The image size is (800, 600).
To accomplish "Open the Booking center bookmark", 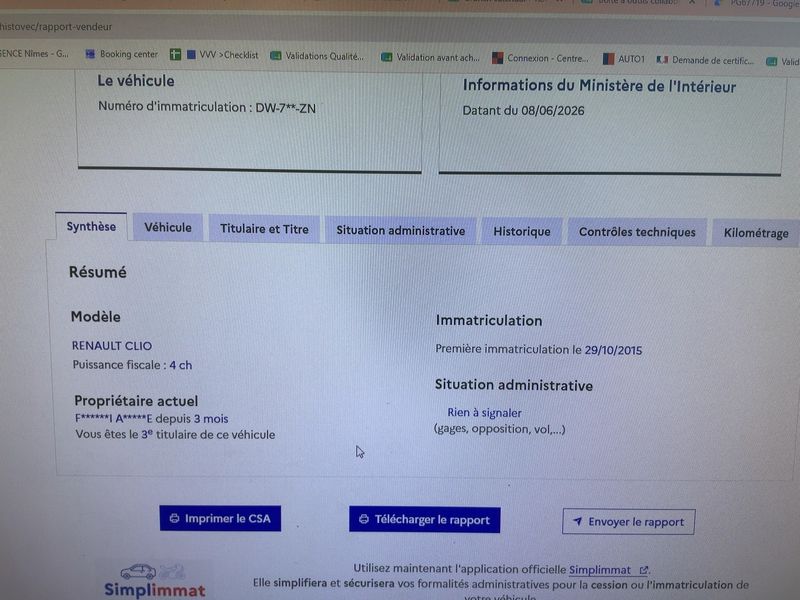I will 121,54.
